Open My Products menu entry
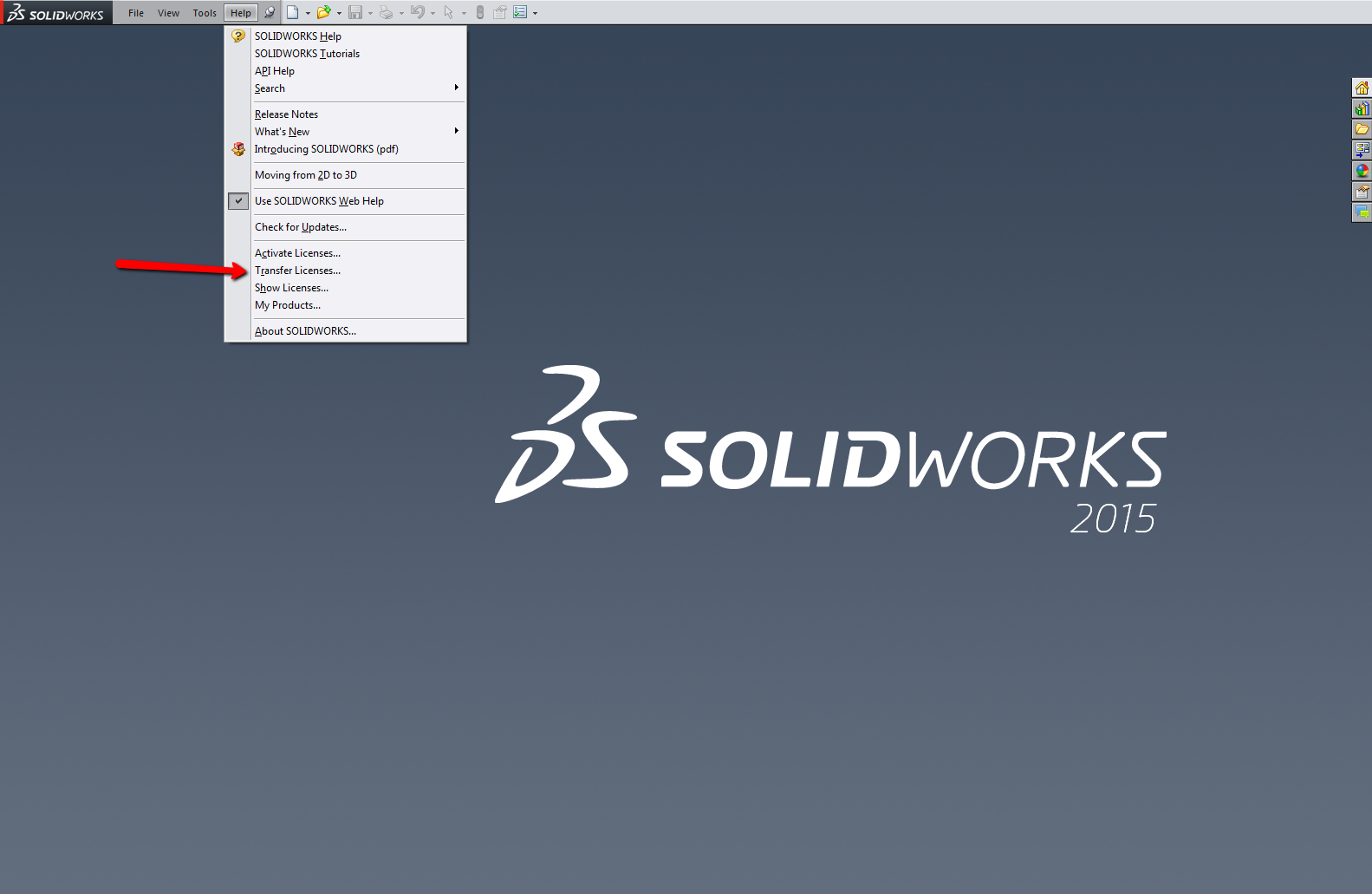This screenshot has height=894, width=1372. tap(288, 305)
